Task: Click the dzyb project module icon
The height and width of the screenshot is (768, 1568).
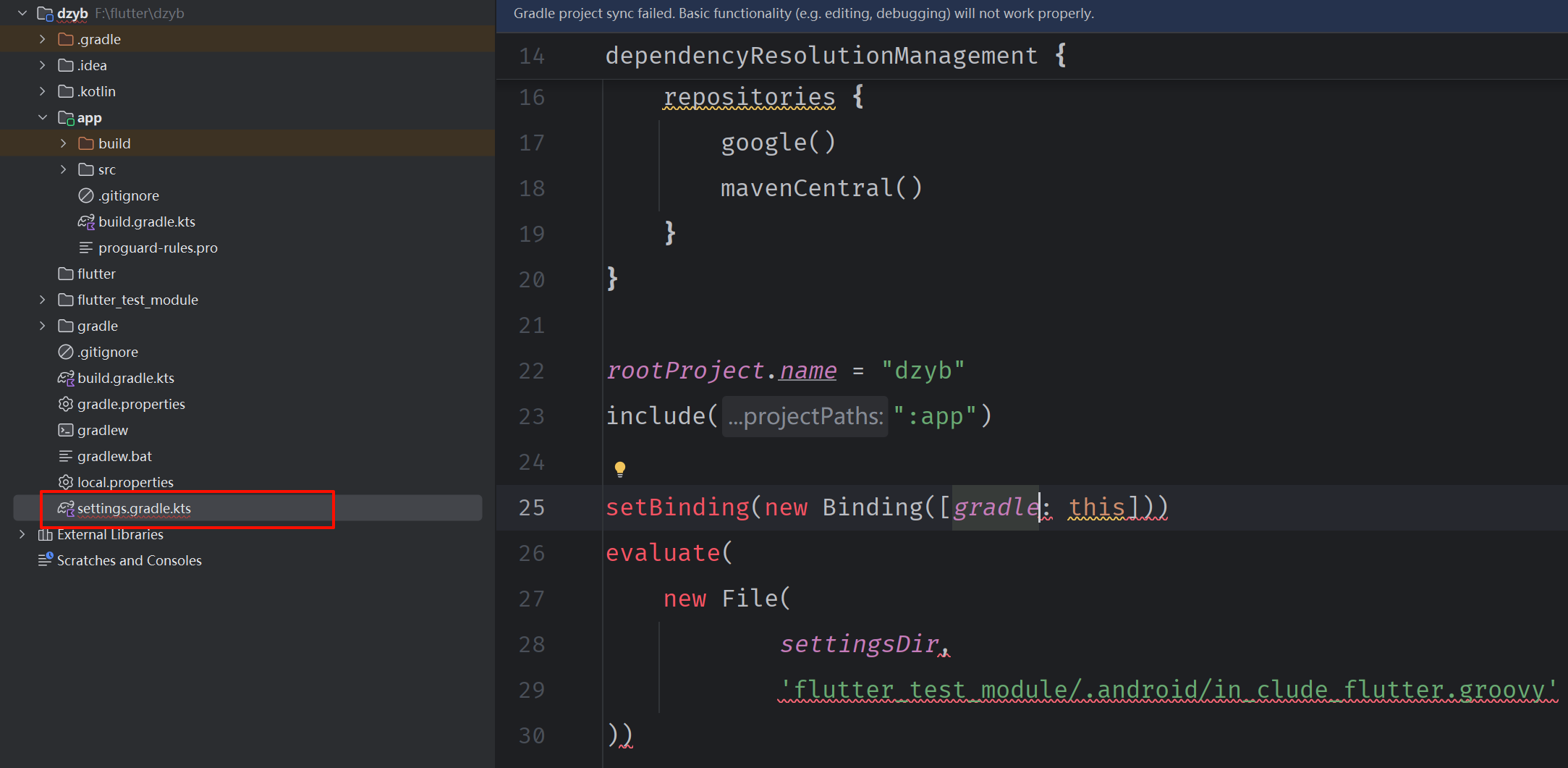Action: (x=45, y=13)
